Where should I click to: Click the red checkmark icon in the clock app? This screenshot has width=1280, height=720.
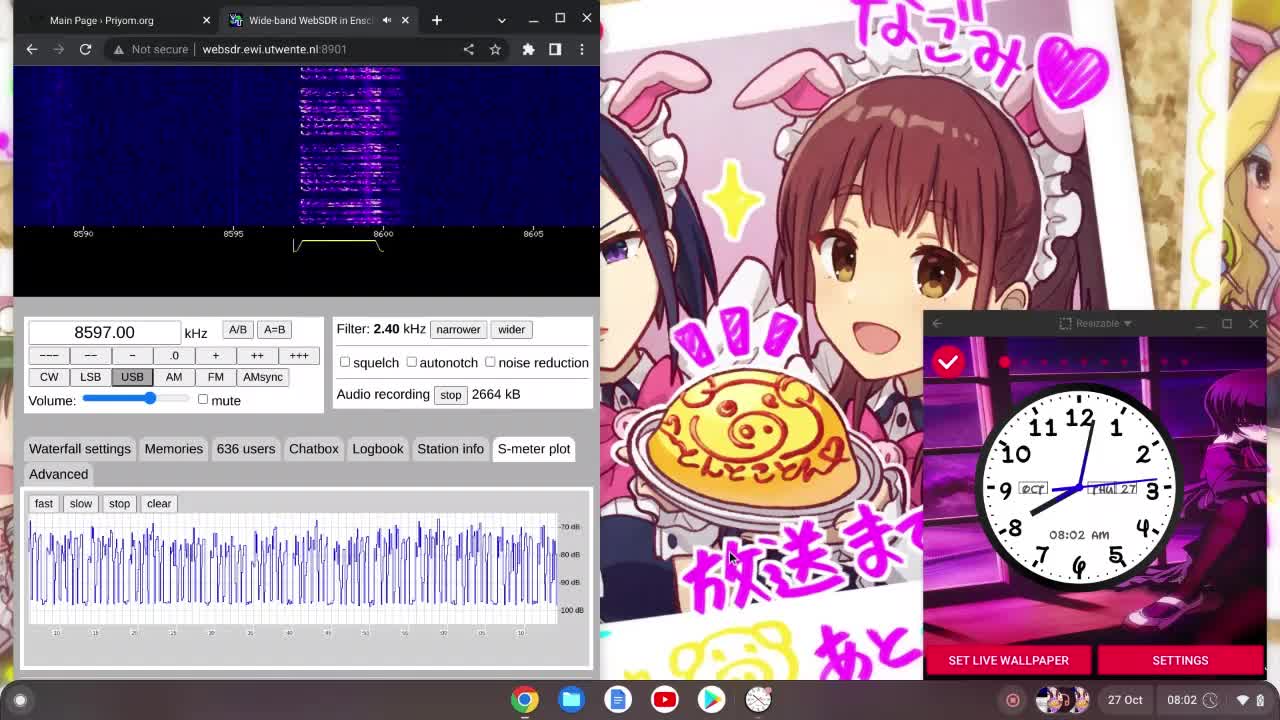pyautogui.click(x=948, y=362)
